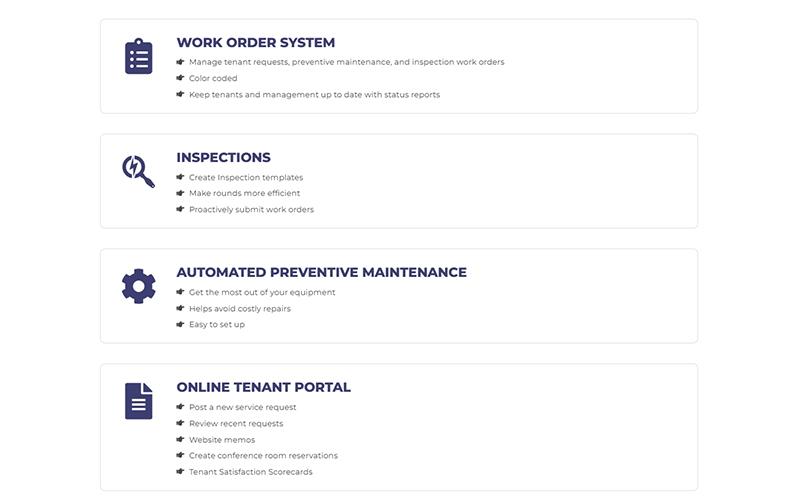Open the Online Tenant Portal heading
The width and height of the screenshot is (800, 500).
tap(263, 387)
